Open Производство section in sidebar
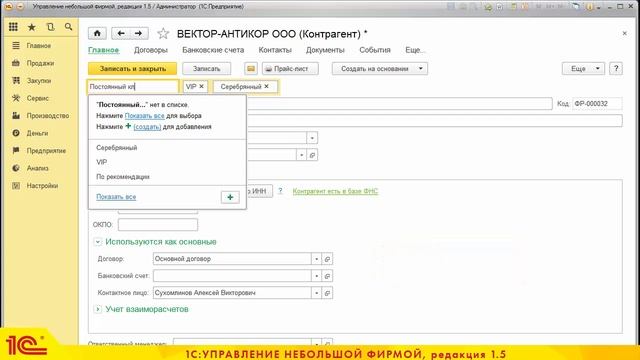Image resolution: width=640 pixels, height=360 pixels. click(x=47, y=116)
